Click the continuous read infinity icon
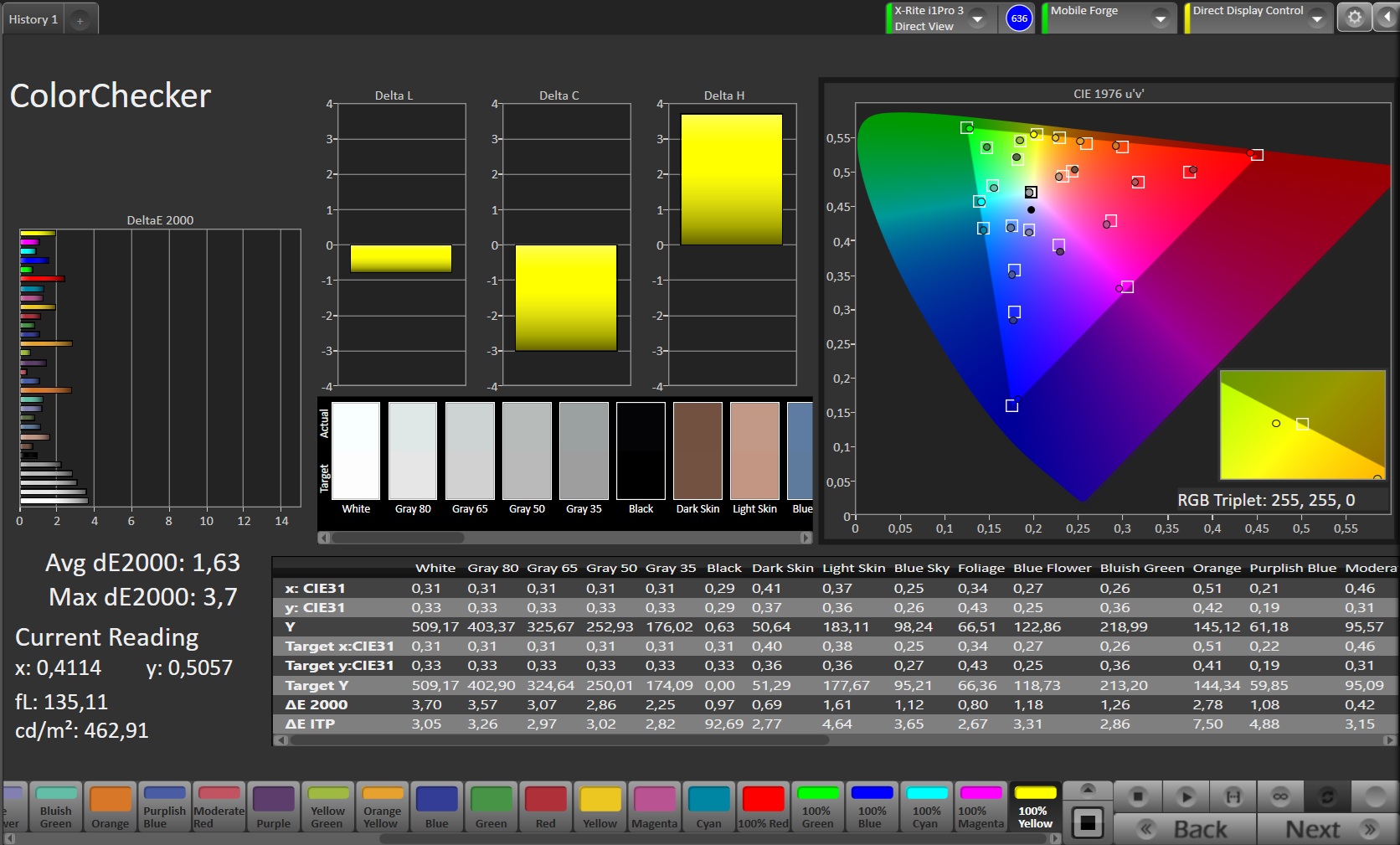This screenshot has width=1400, height=845. (x=1280, y=796)
